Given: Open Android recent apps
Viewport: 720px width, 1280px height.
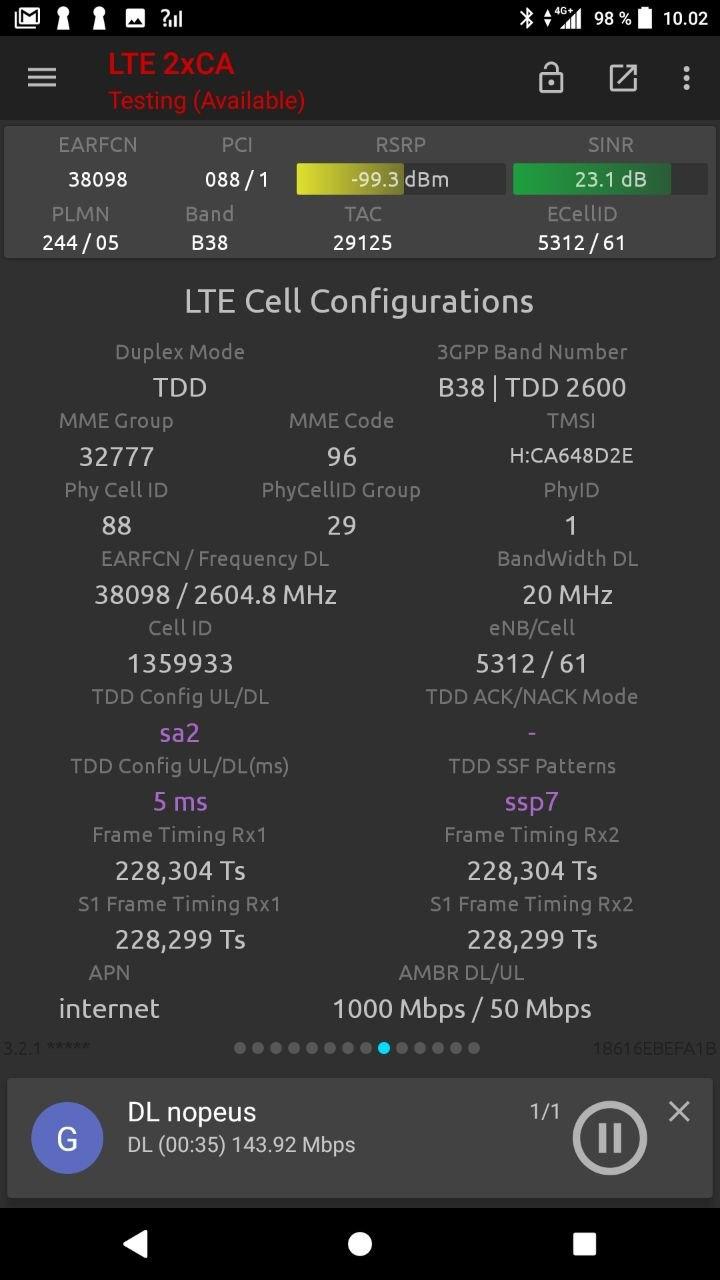Looking at the screenshot, I should [584, 1243].
